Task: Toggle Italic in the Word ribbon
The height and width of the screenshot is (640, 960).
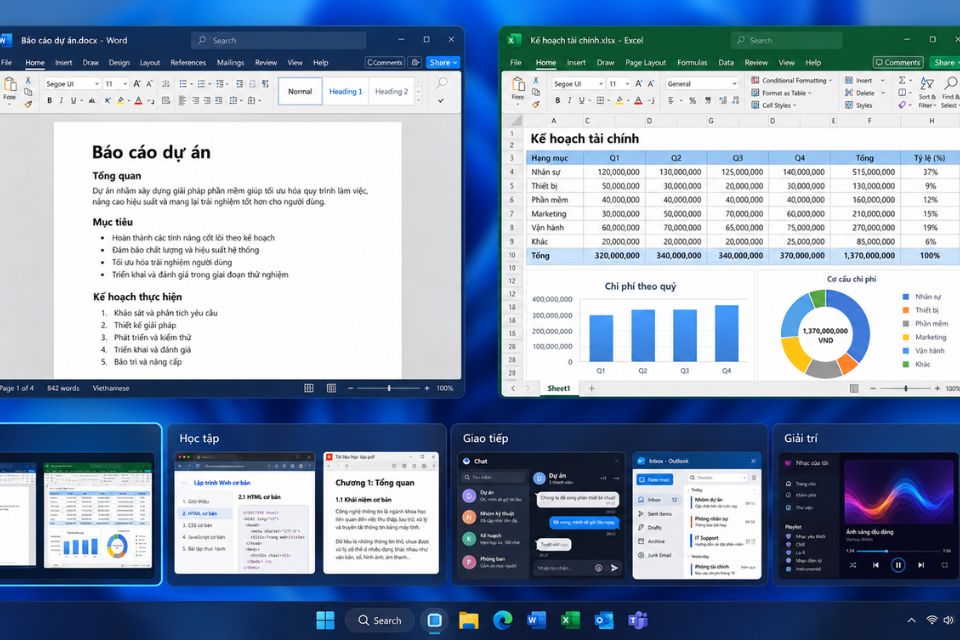Action: pyautogui.click(x=61, y=100)
